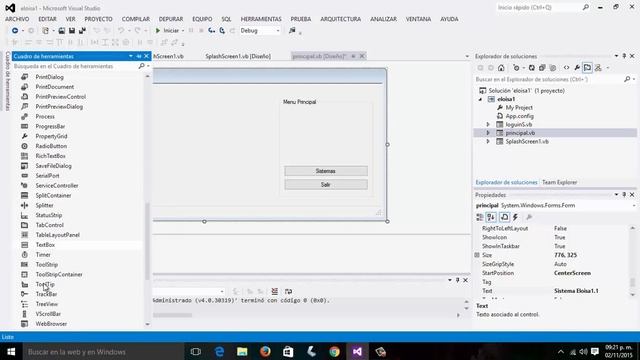Click Collapse All icon in Explorador de soluciones

point(542,68)
